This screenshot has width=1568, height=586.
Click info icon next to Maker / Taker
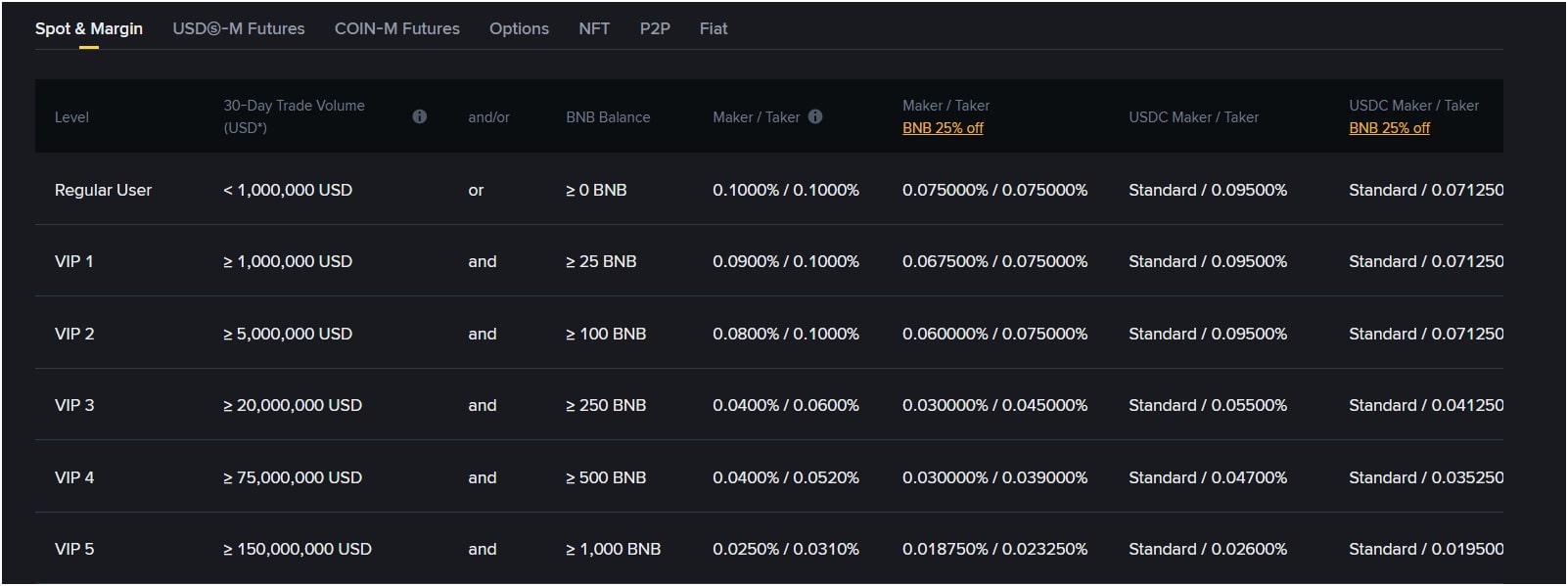coord(815,116)
